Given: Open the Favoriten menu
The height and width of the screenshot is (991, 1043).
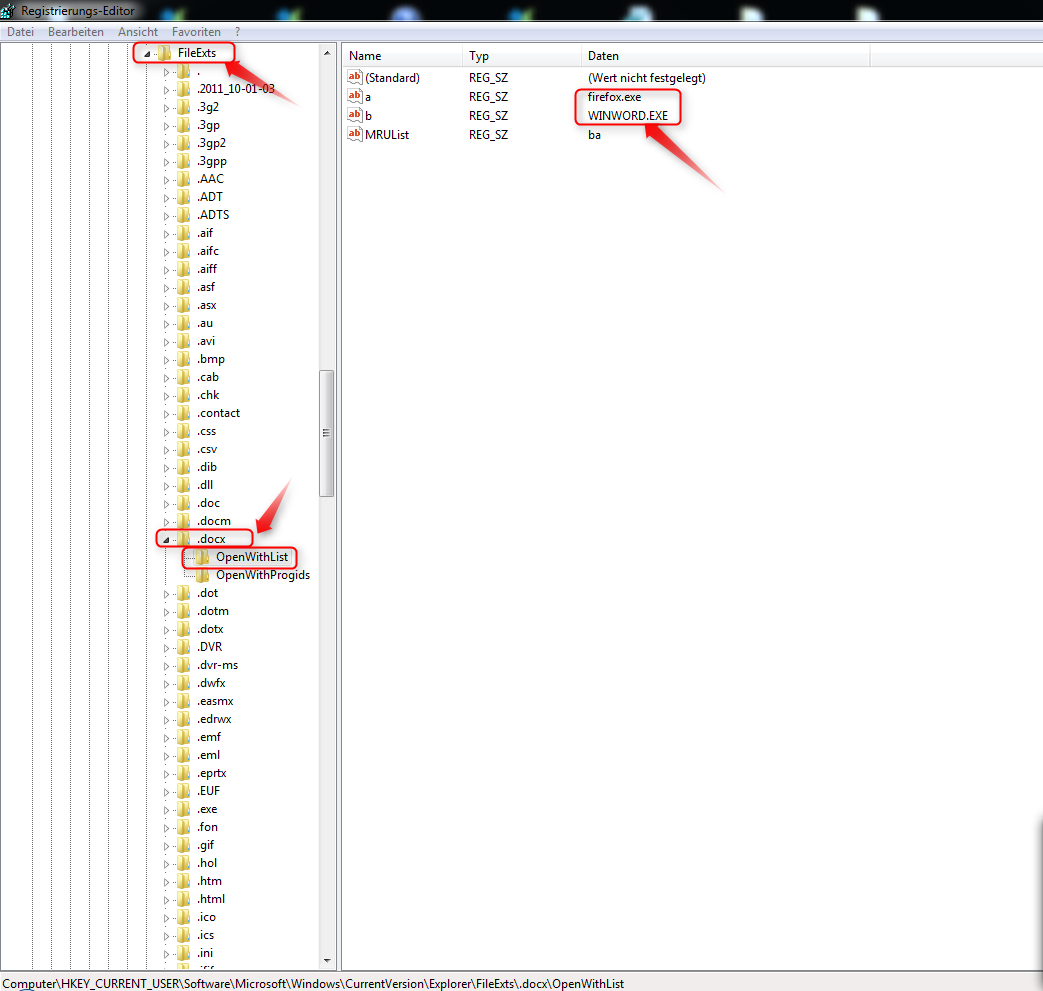Looking at the screenshot, I should click(x=196, y=31).
